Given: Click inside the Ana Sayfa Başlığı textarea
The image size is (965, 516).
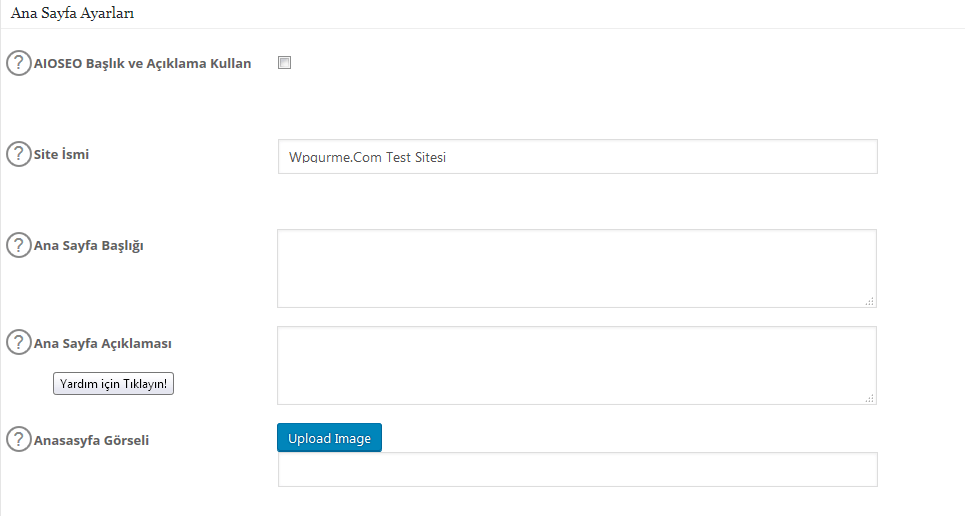Looking at the screenshot, I should click(577, 268).
